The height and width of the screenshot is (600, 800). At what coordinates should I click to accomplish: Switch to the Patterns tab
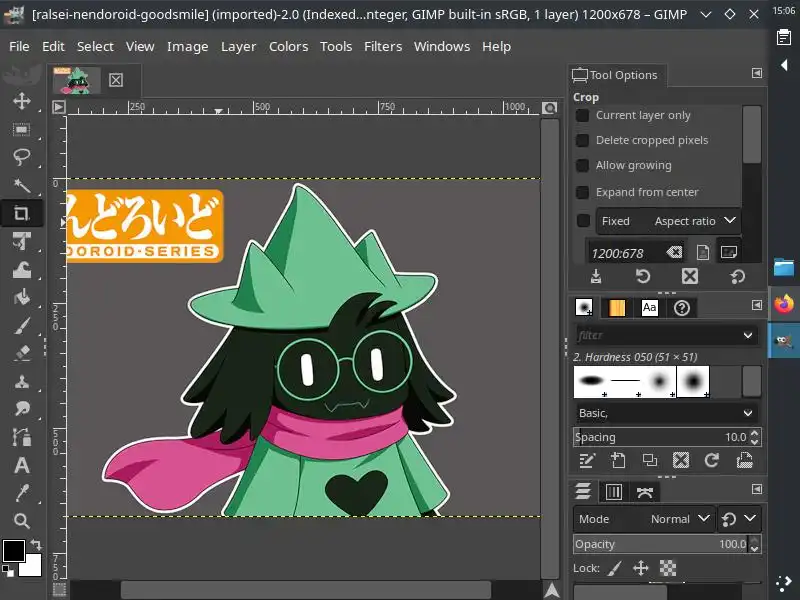(617, 308)
